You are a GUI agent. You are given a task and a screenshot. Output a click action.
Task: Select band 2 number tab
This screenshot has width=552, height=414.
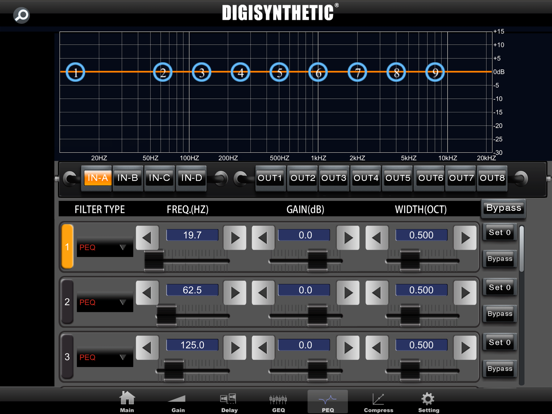point(67,302)
